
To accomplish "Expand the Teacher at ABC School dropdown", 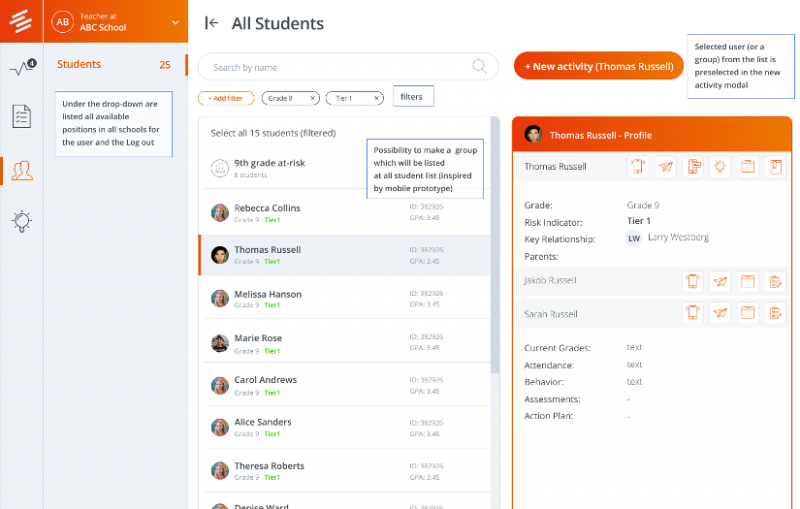I will [175, 22].
